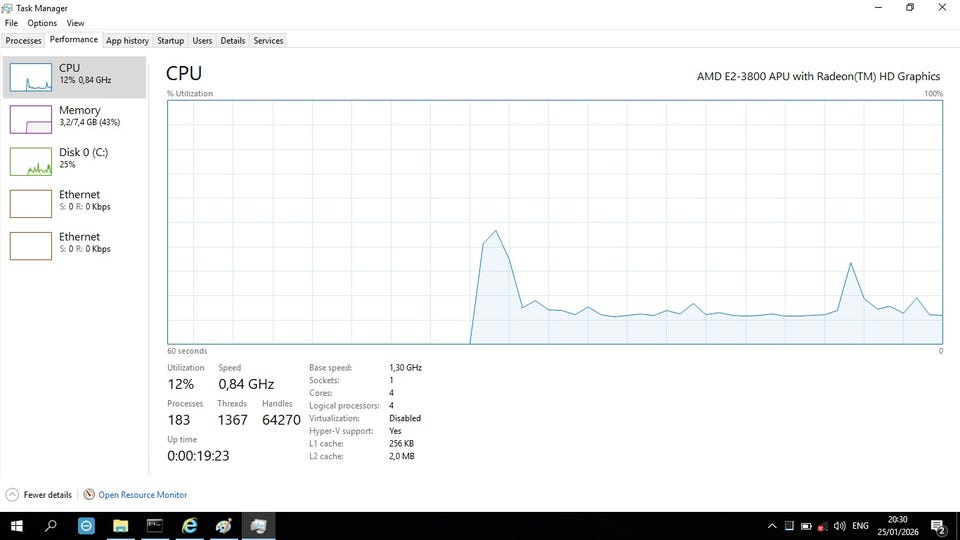Click the Open Resource Monitor link

(143, 495)
